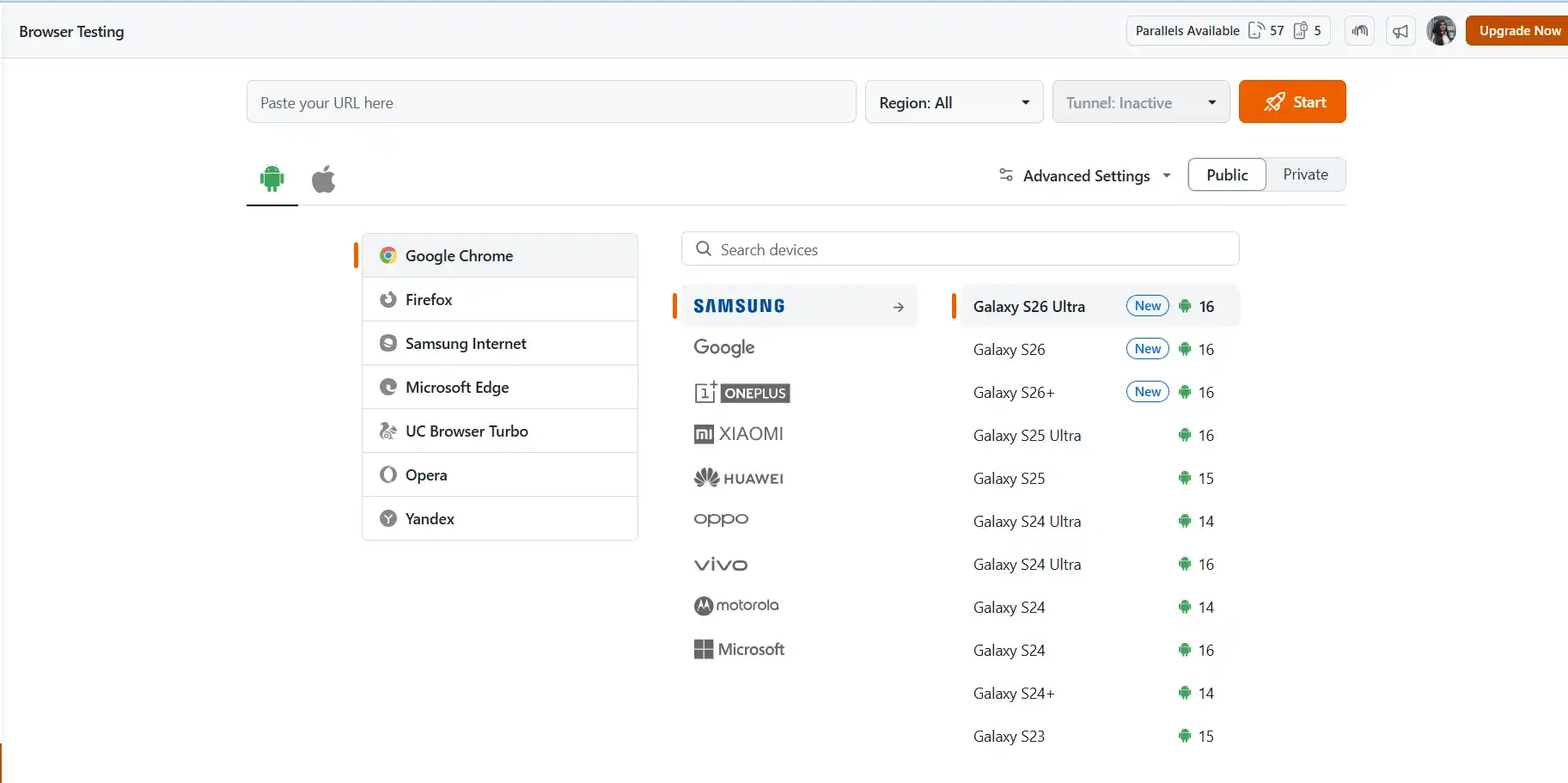Click the search magnifier icon
Screen dimensions: 1568x783
(704, 248)
